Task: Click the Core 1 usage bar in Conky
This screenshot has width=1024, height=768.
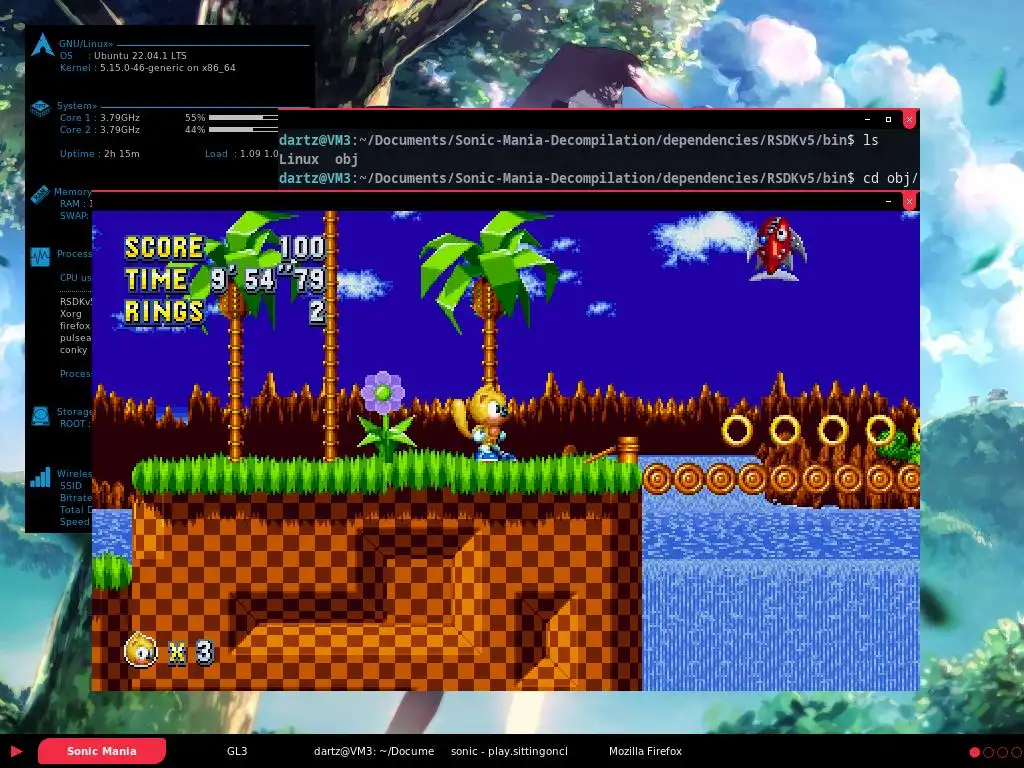Action: [x=243, y=118]
